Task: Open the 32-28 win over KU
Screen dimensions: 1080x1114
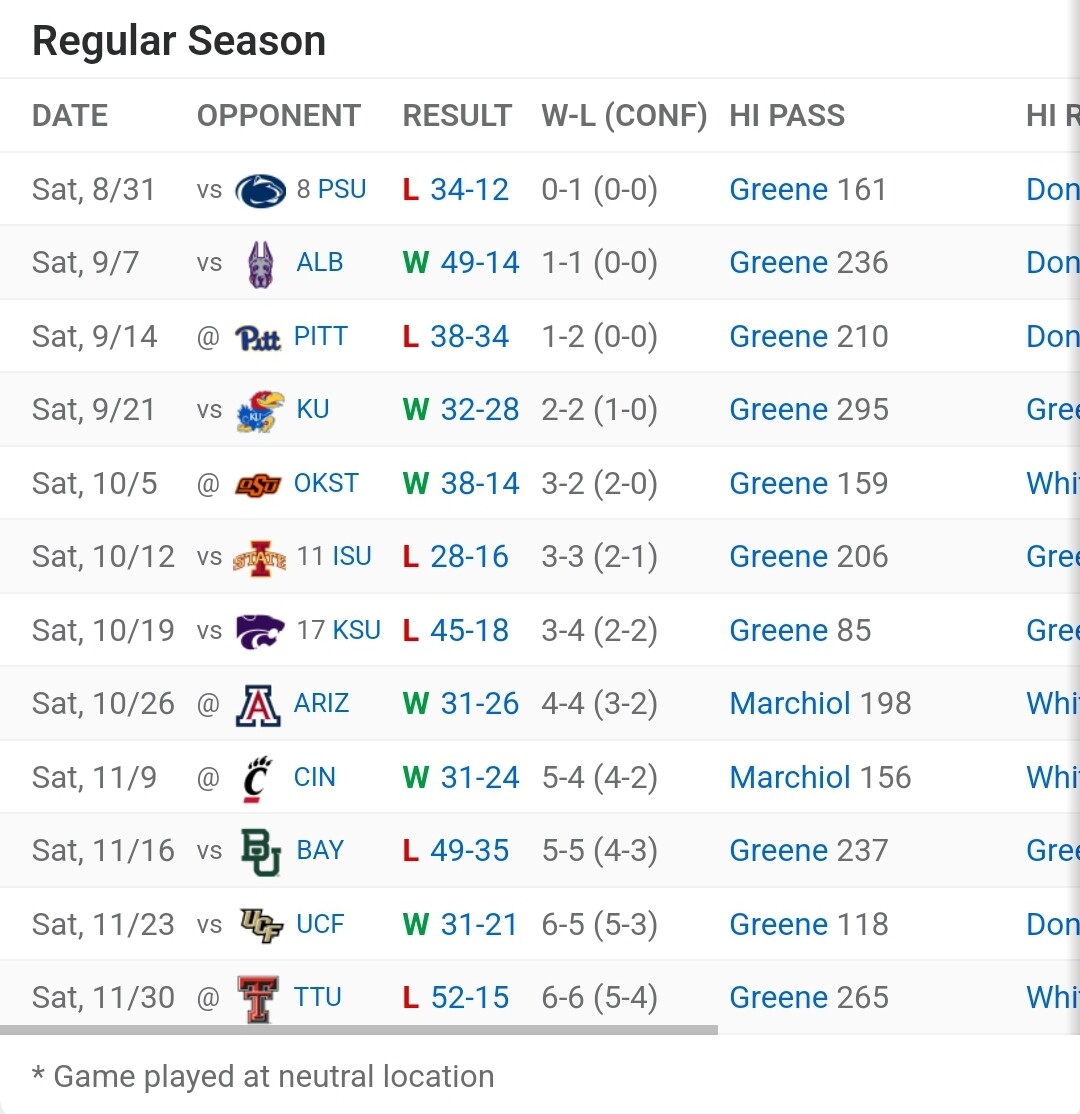Action: [x=480, y=410]
